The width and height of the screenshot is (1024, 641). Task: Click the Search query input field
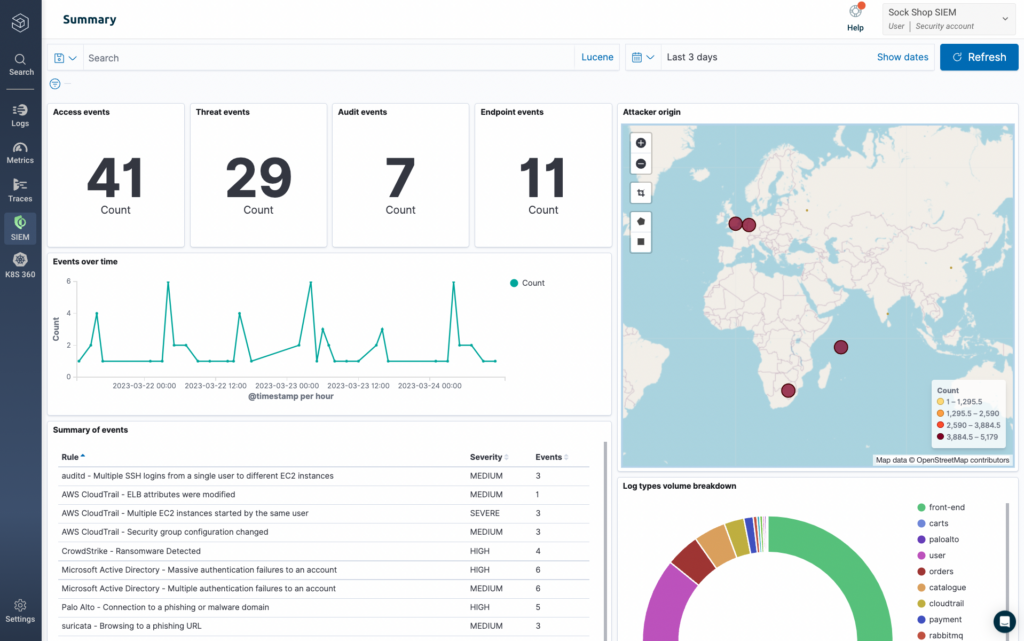(x=328, y=58)
